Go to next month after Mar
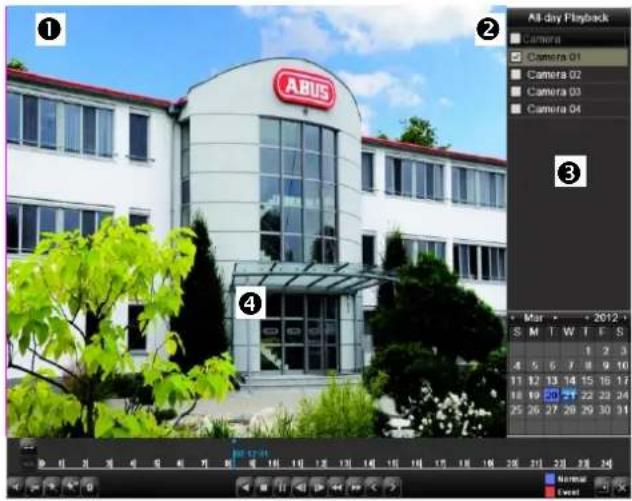The image size is (632, 501). pos(555,318)
